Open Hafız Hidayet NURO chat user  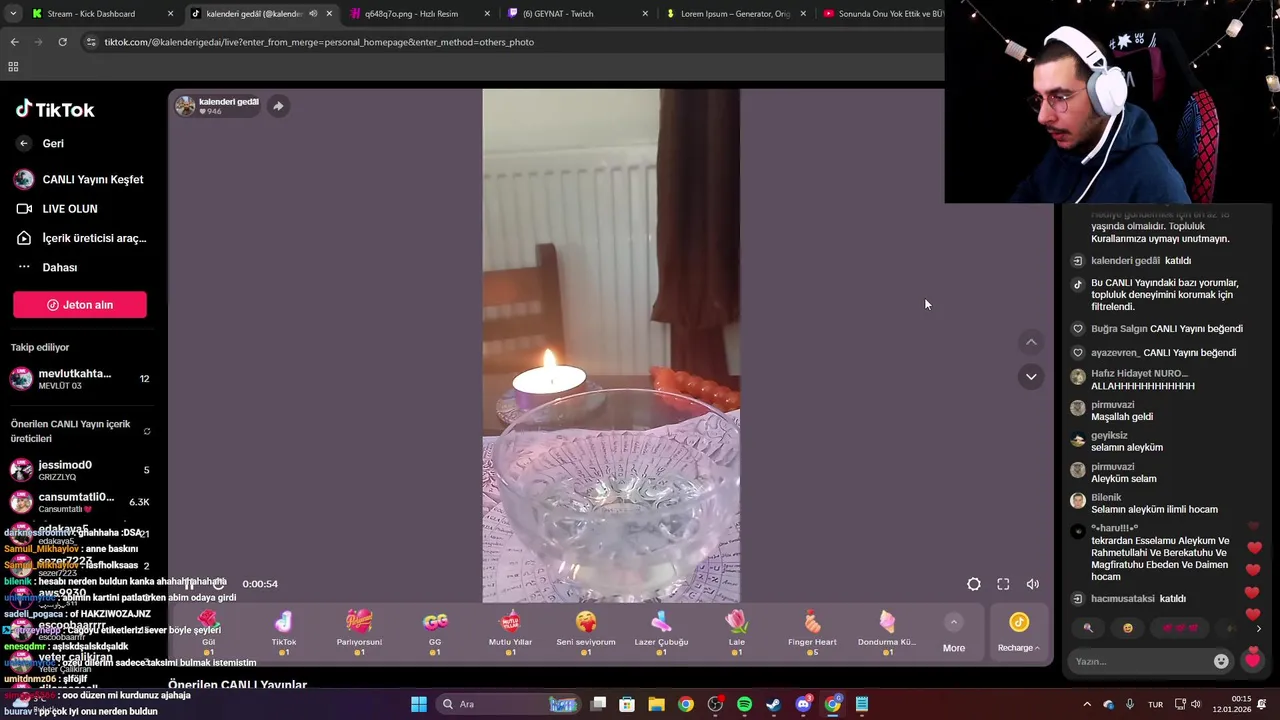[x=1139, y=373]
